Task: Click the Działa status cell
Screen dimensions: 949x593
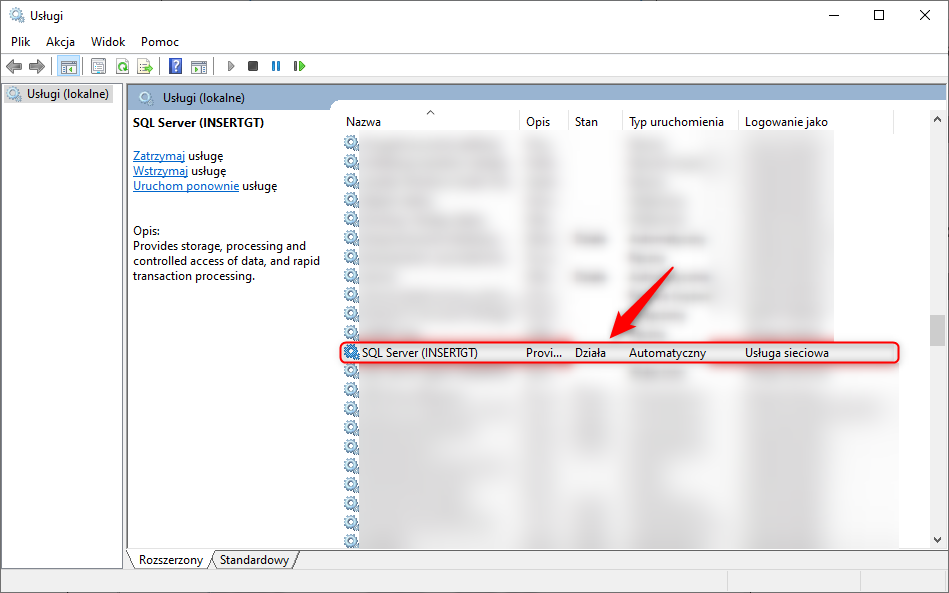Action: (x=590, y=353)
